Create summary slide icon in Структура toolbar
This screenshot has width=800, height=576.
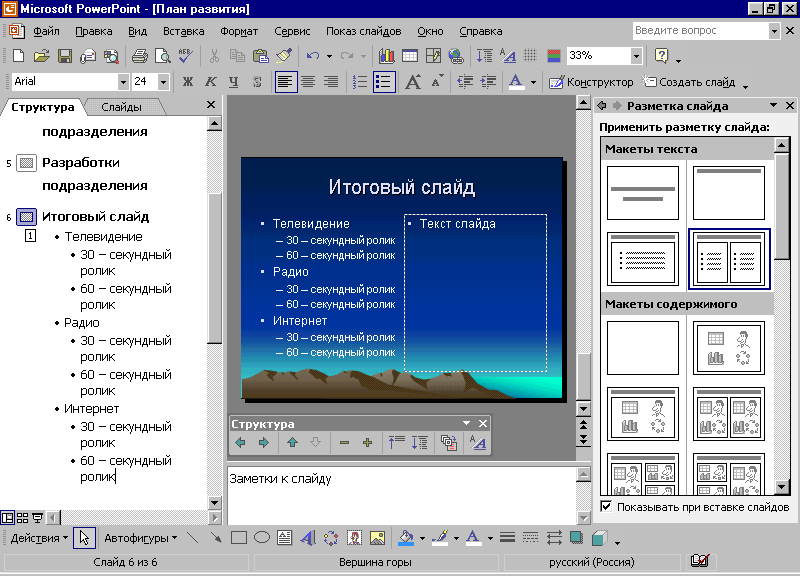(448, 443)
